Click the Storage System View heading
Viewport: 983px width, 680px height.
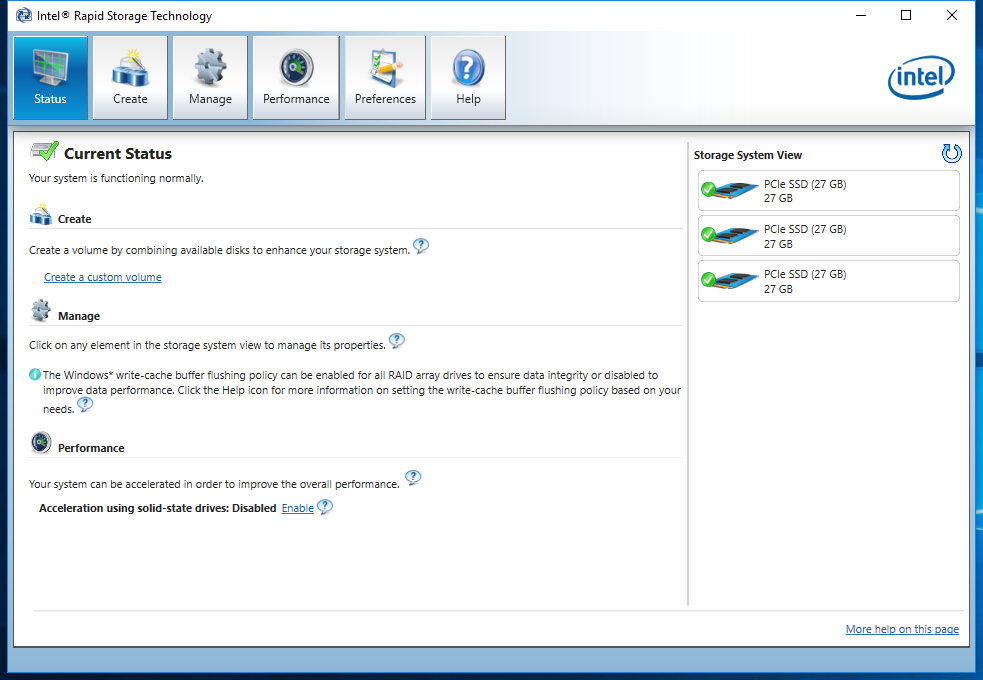(747, 155)
